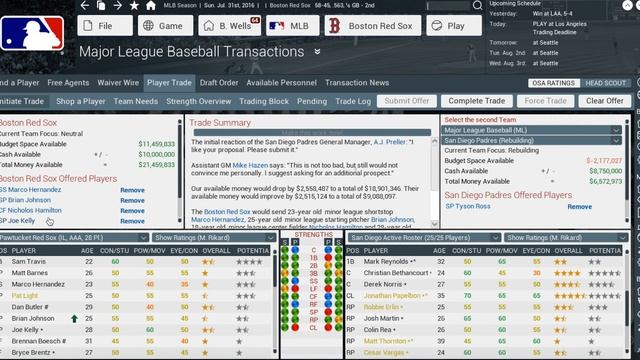Select Joe Kelly row in Pawtucket roster

point(136,330)
